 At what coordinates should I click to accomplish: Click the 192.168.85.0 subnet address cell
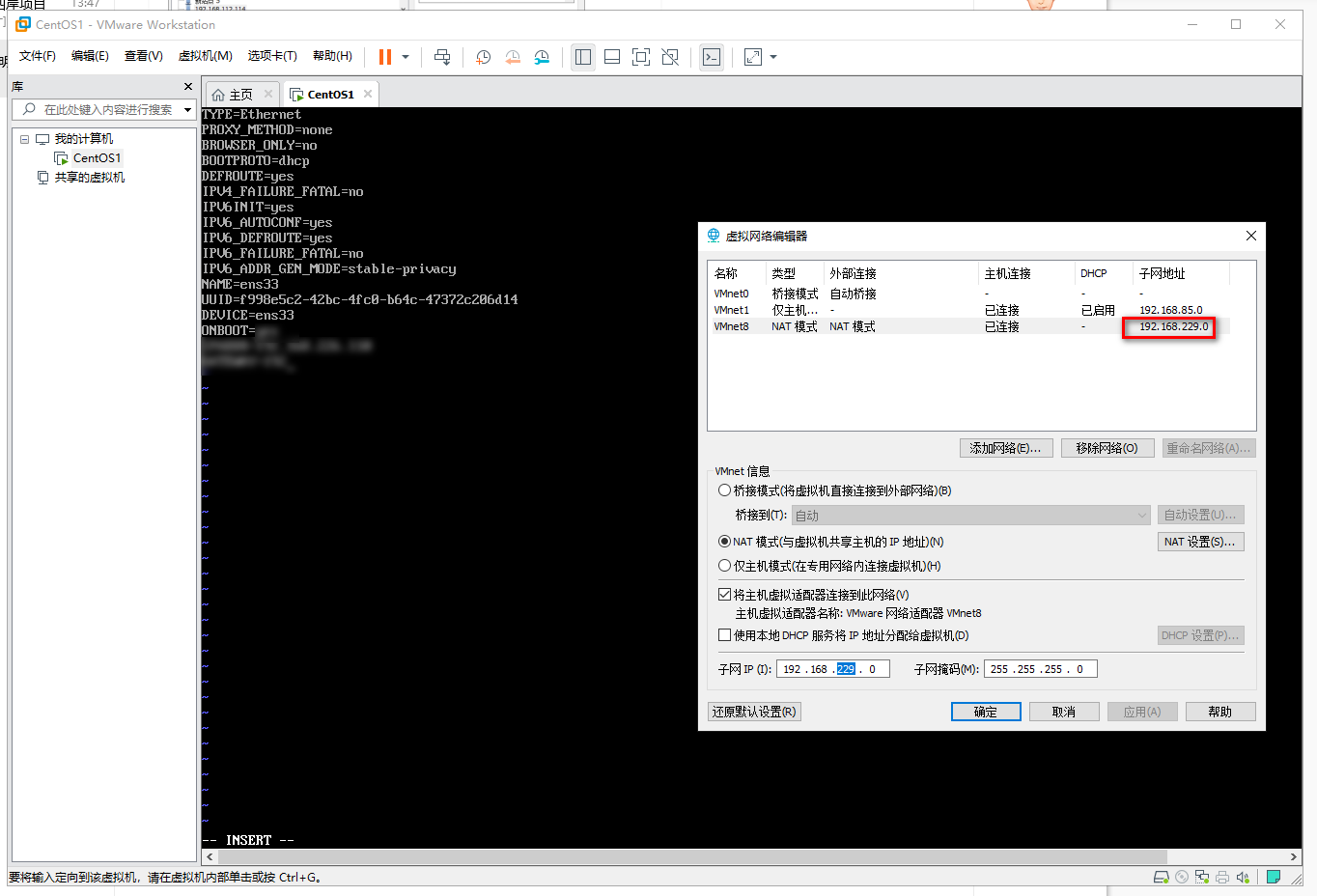click(x=1170, y=310)
